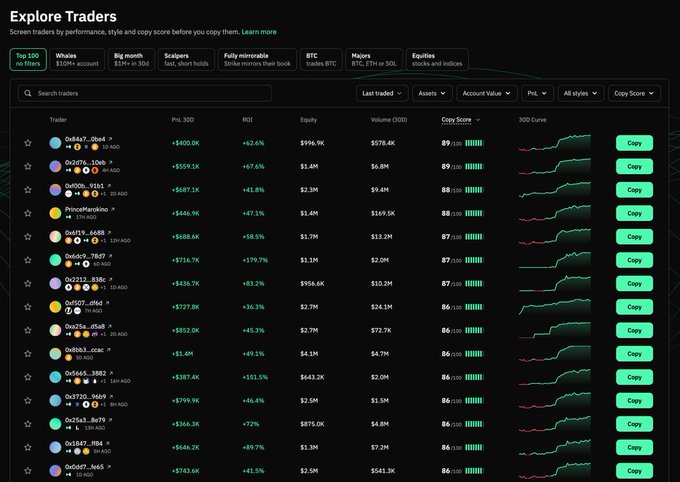Copy trader 0x8bb3...ccac
680x482 pixels.
click(634, 354)
